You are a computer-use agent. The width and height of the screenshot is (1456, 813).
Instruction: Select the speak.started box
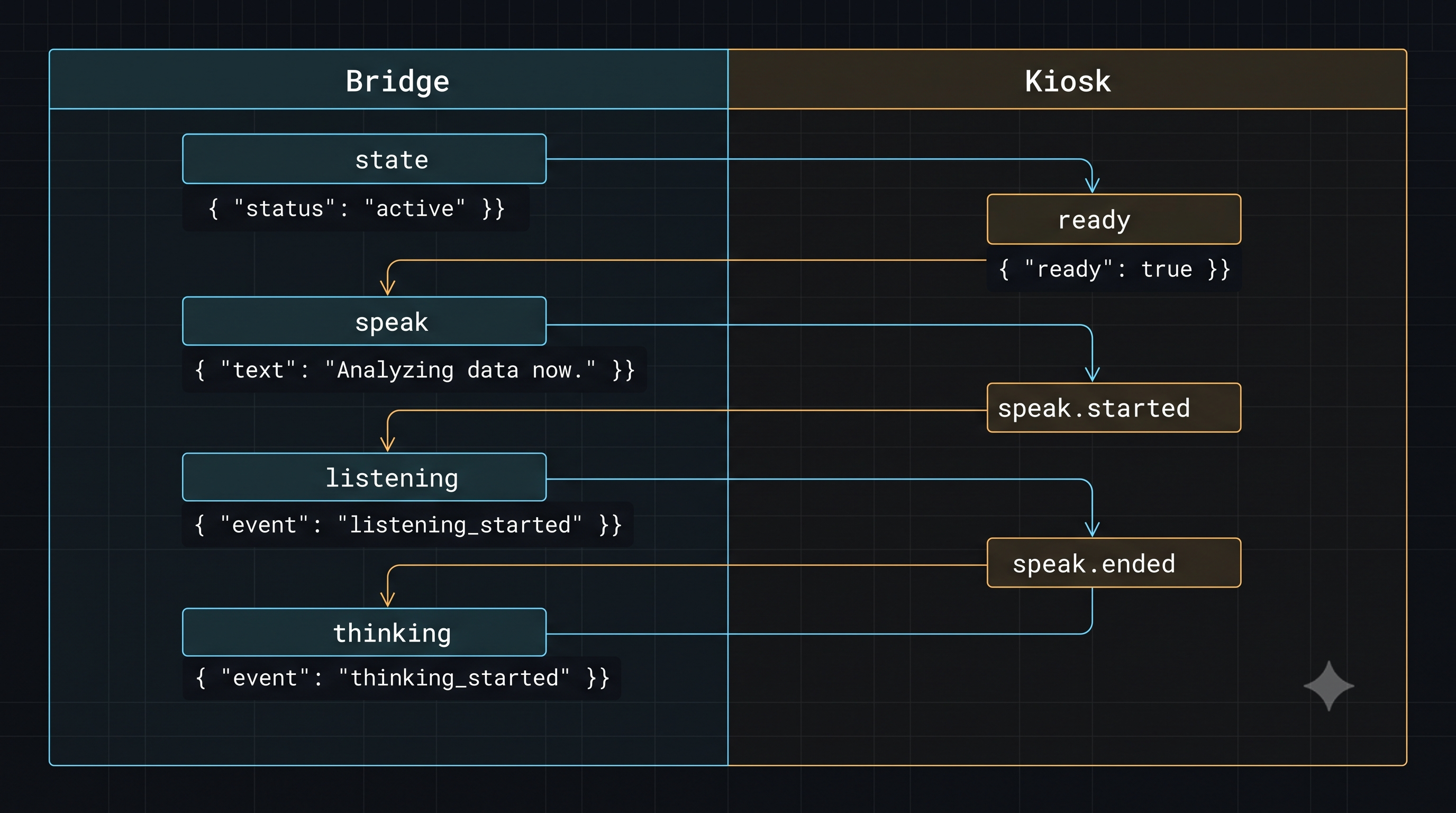pos(1114,408)
